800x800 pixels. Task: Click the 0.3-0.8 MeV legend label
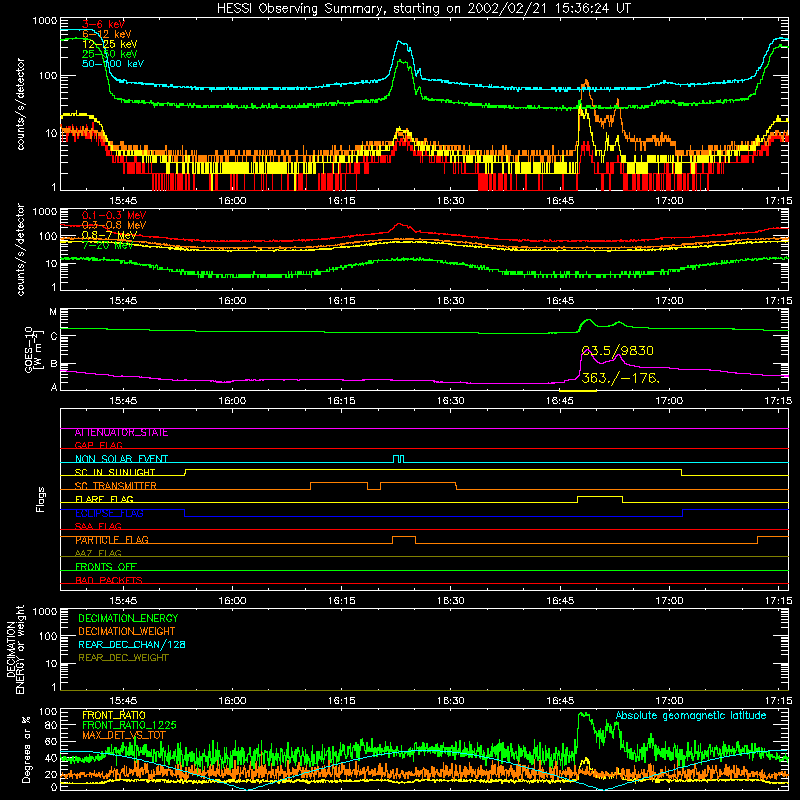point(114,225)
